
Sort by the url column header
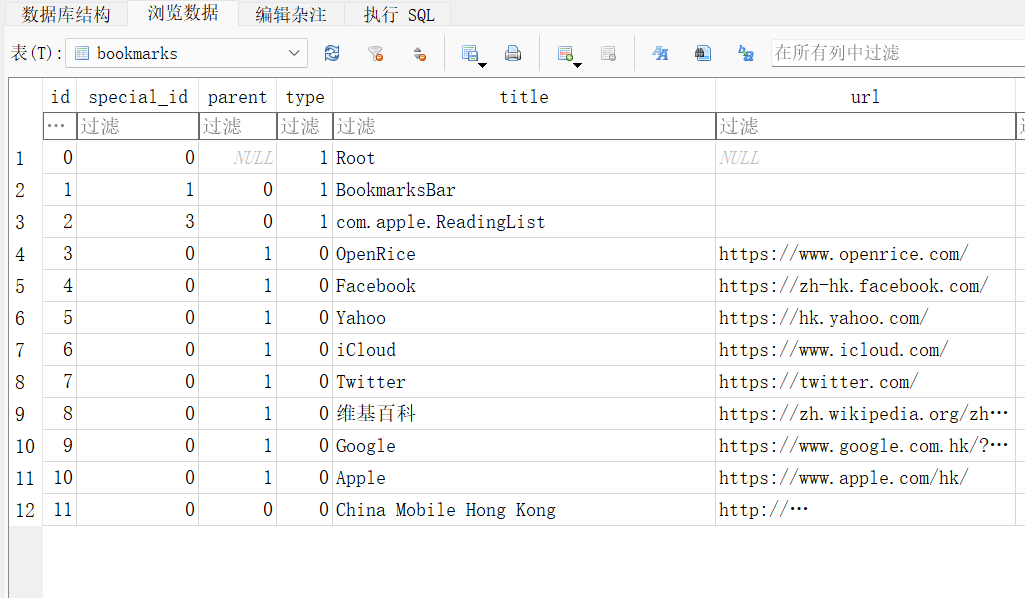tap(865, 97)
